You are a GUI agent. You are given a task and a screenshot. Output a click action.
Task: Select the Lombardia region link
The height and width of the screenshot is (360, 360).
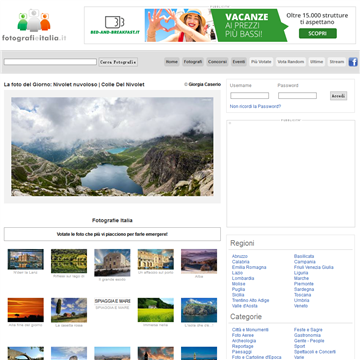pos(243,278)
